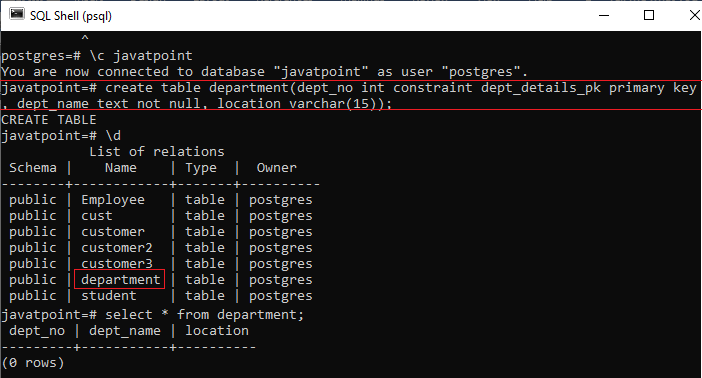Click the 'dept_no' column header
Viewport: 702px width, 378px height.
pos(37,331)
